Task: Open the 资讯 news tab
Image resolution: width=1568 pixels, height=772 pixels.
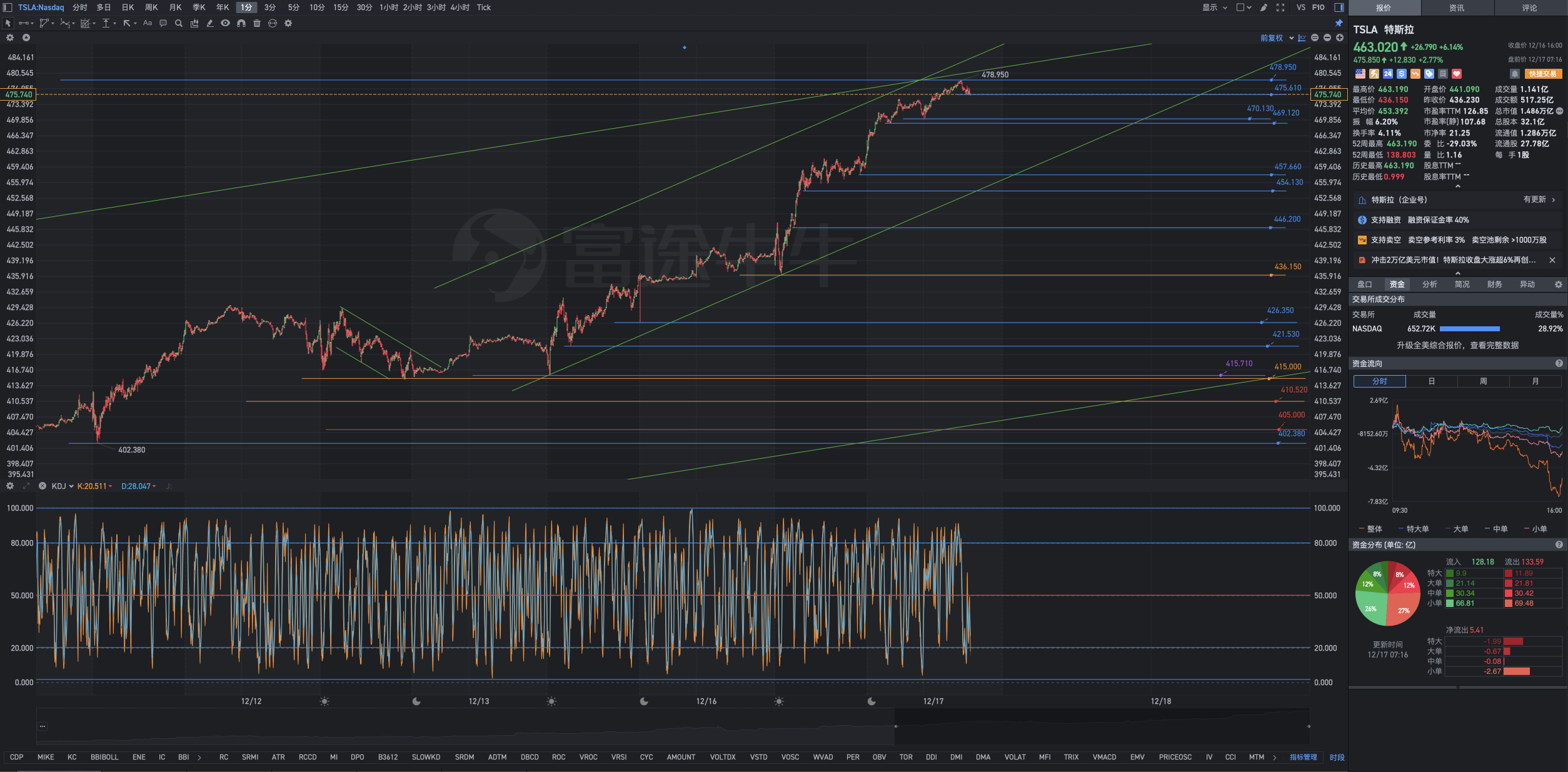Action: [x=1457, y=8]
